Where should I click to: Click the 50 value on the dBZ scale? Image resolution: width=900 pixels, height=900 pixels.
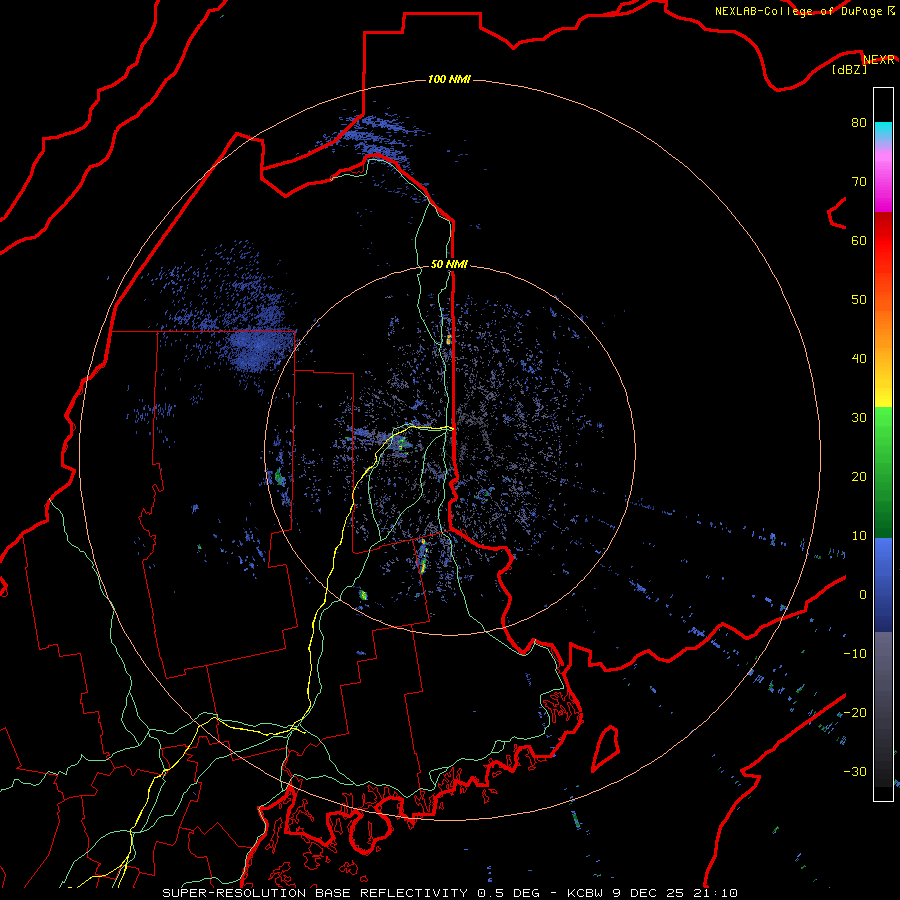click(x=859, y=300)
